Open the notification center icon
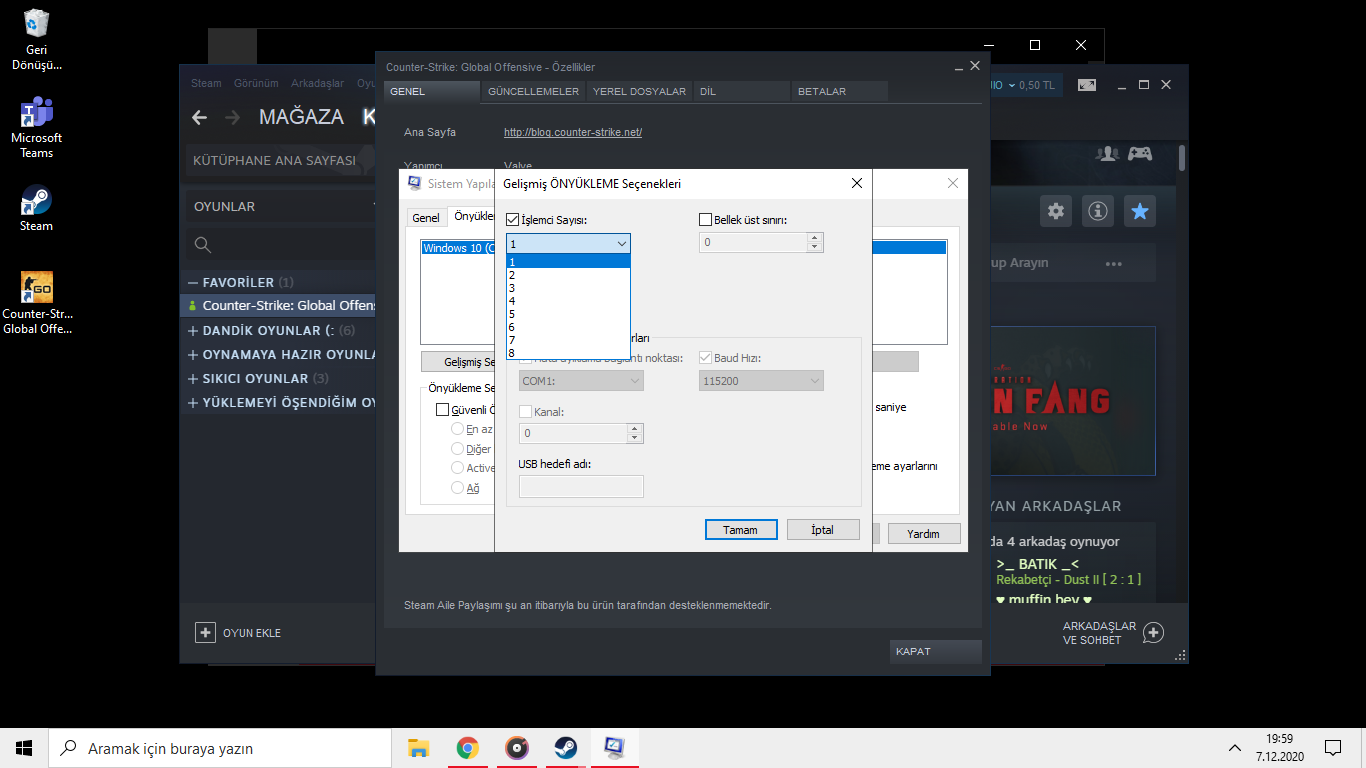This screenshot has height=768, width=1366. (1333, 748)
